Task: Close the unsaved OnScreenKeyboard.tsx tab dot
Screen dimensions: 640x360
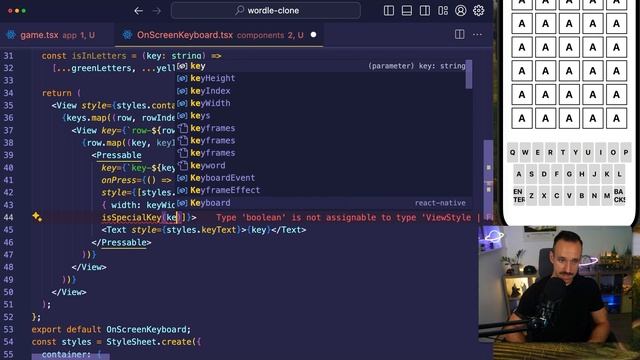Action: (313, 35)
